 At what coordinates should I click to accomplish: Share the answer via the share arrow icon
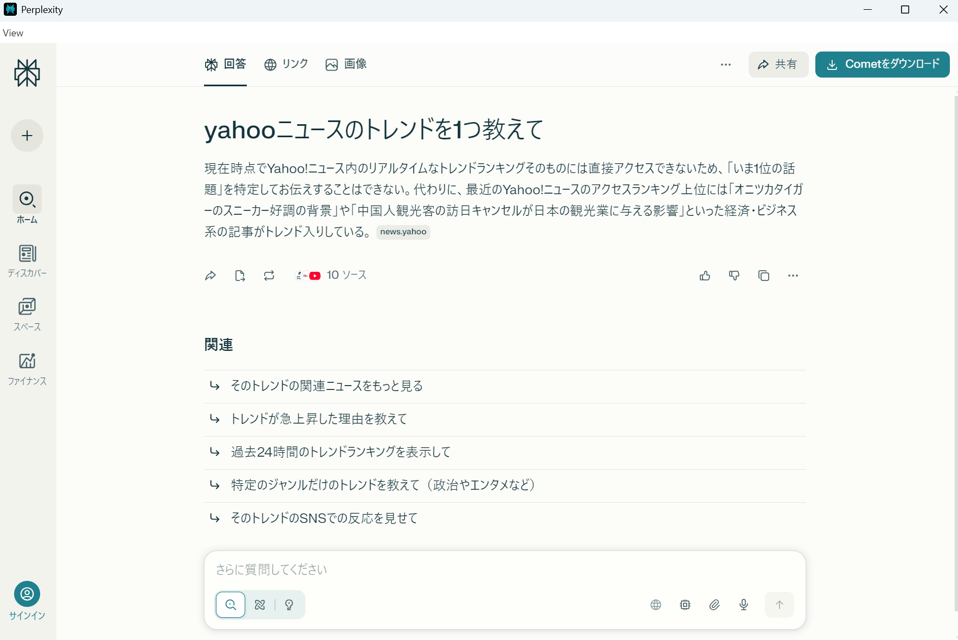(210, 275)
